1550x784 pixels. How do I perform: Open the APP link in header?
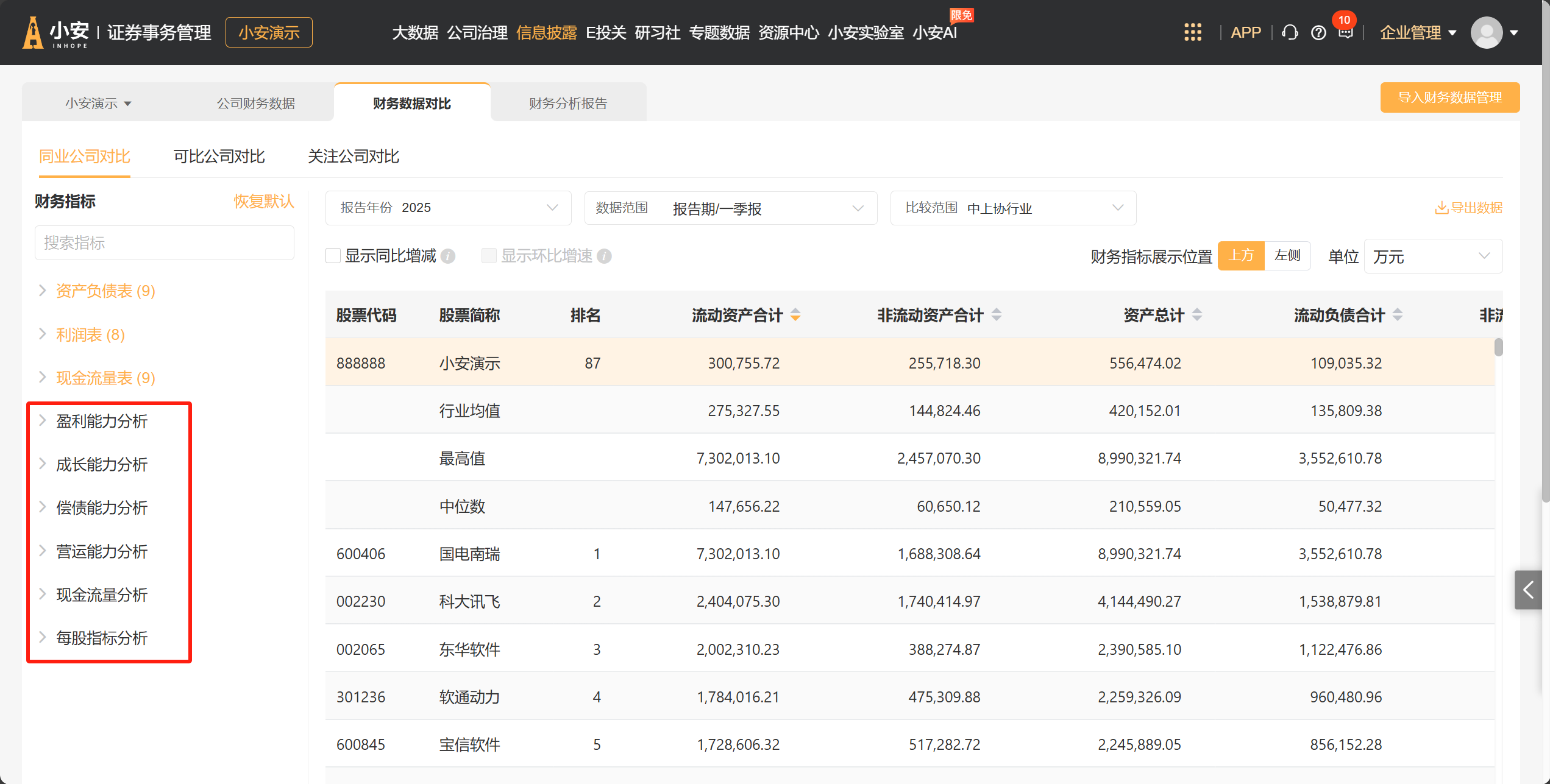[x=1245, y=32]
